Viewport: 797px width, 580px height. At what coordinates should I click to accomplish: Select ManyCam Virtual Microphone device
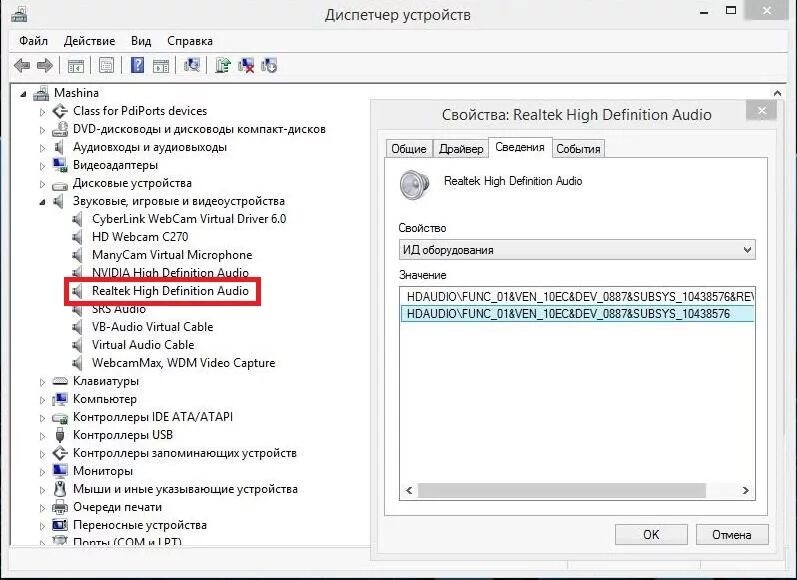coord(172,255)
